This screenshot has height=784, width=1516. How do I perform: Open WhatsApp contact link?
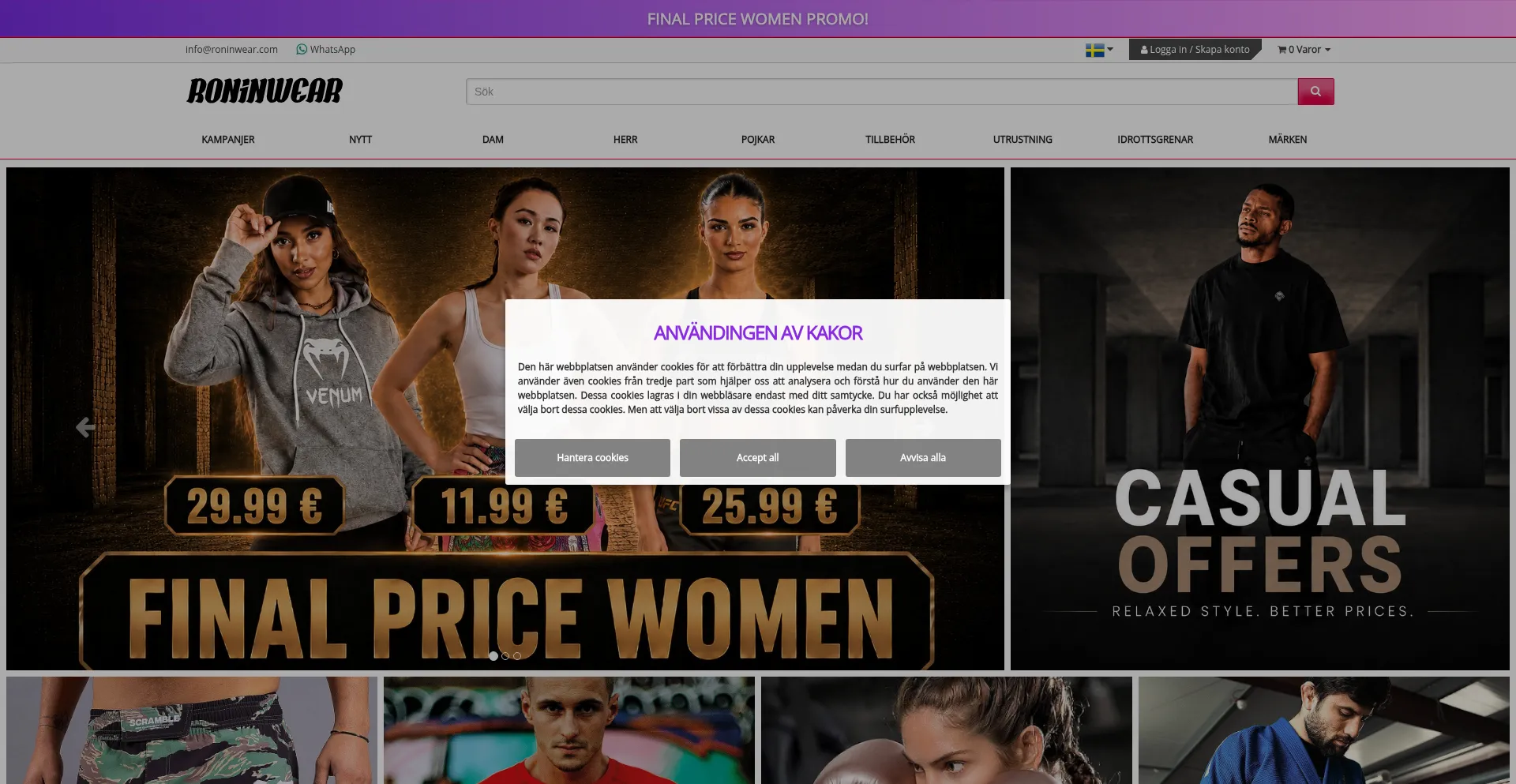[x=325, y=49]
